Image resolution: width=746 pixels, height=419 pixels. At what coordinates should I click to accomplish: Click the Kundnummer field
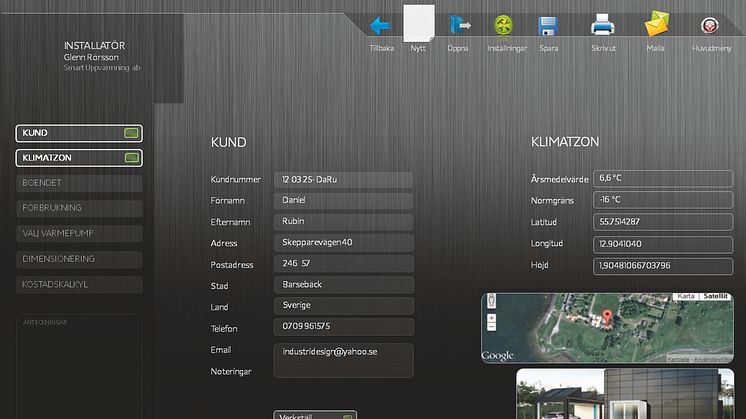tap(344, 180)
